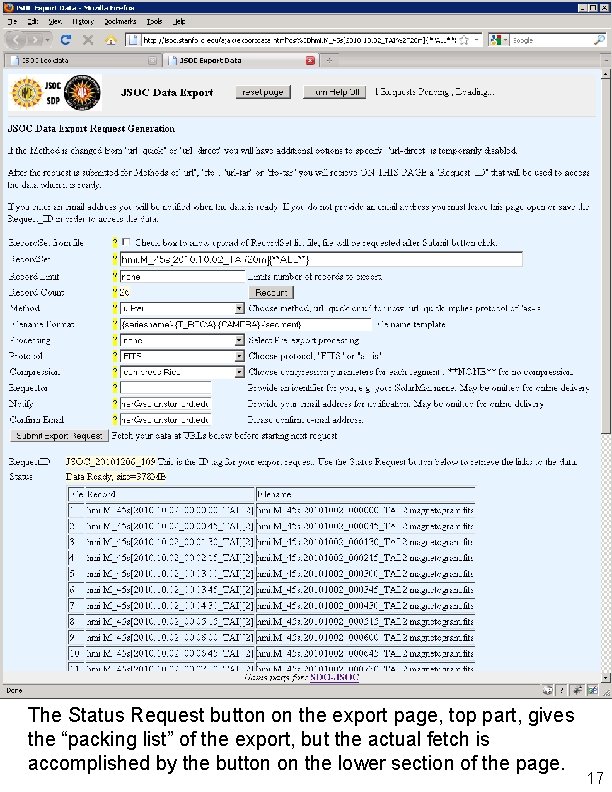This screenshot has height=792, width=612.
Task: Click the last status bar icon
Action: (x=592, y=690)
